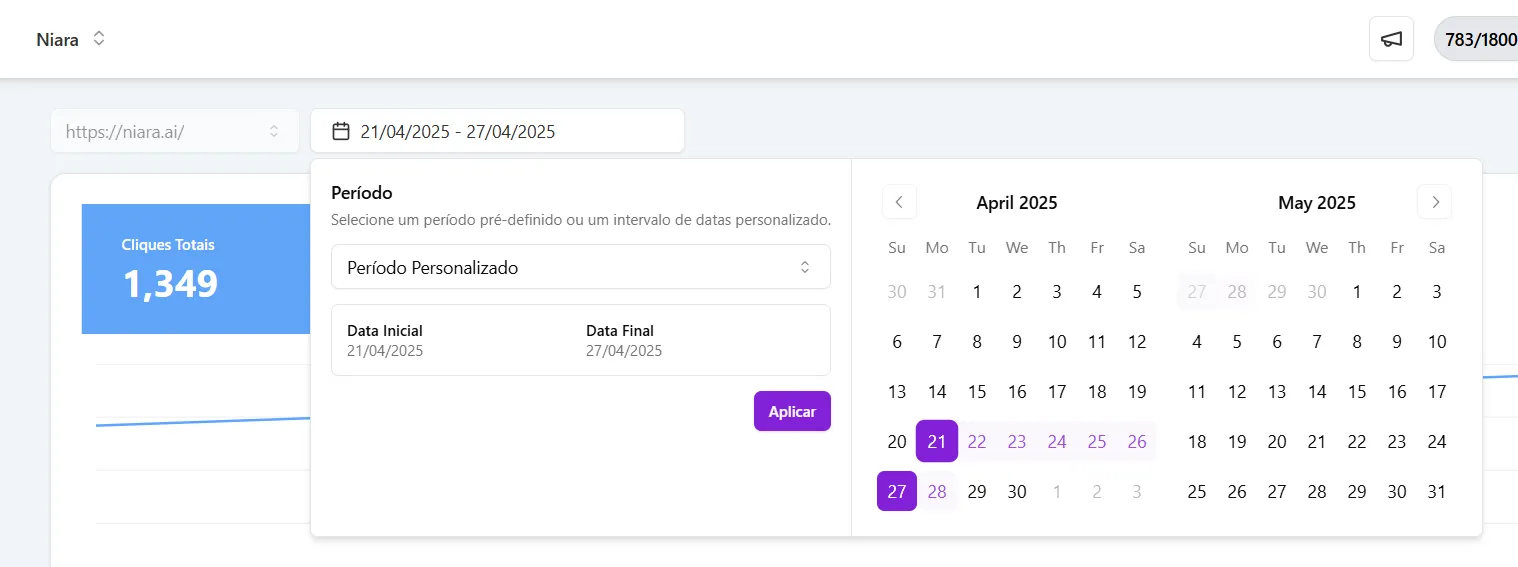The image size is (1518, 567).
Task: Go to previous month in calendar
Action: click(x=898, y=202)
